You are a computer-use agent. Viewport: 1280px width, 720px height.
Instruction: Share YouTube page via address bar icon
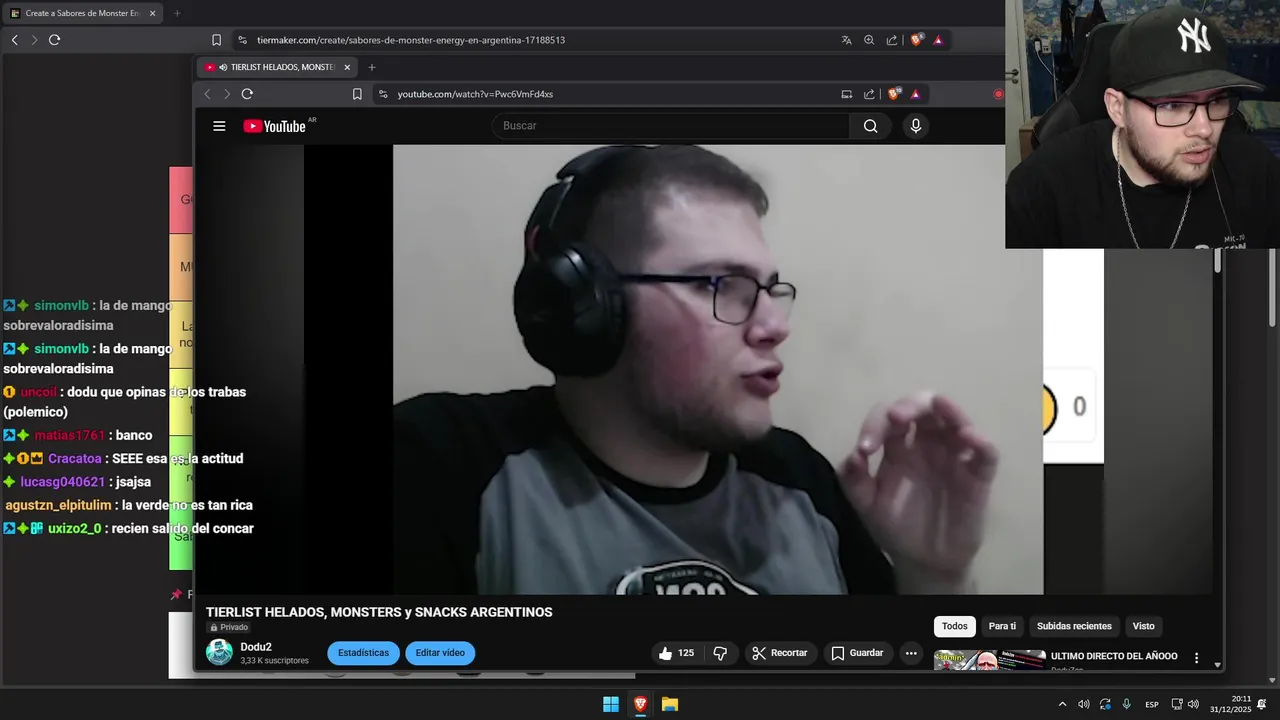868,94
